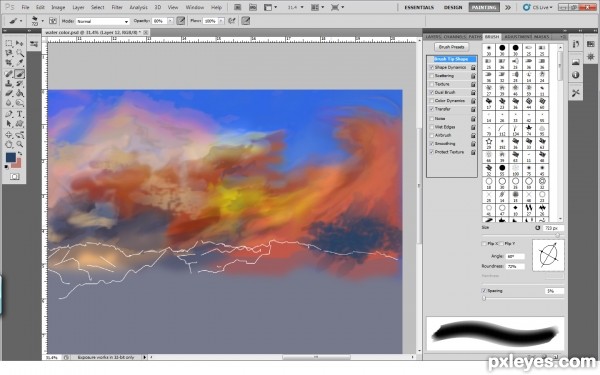
Task: Select the Hand tool
Action: (9, 144)
